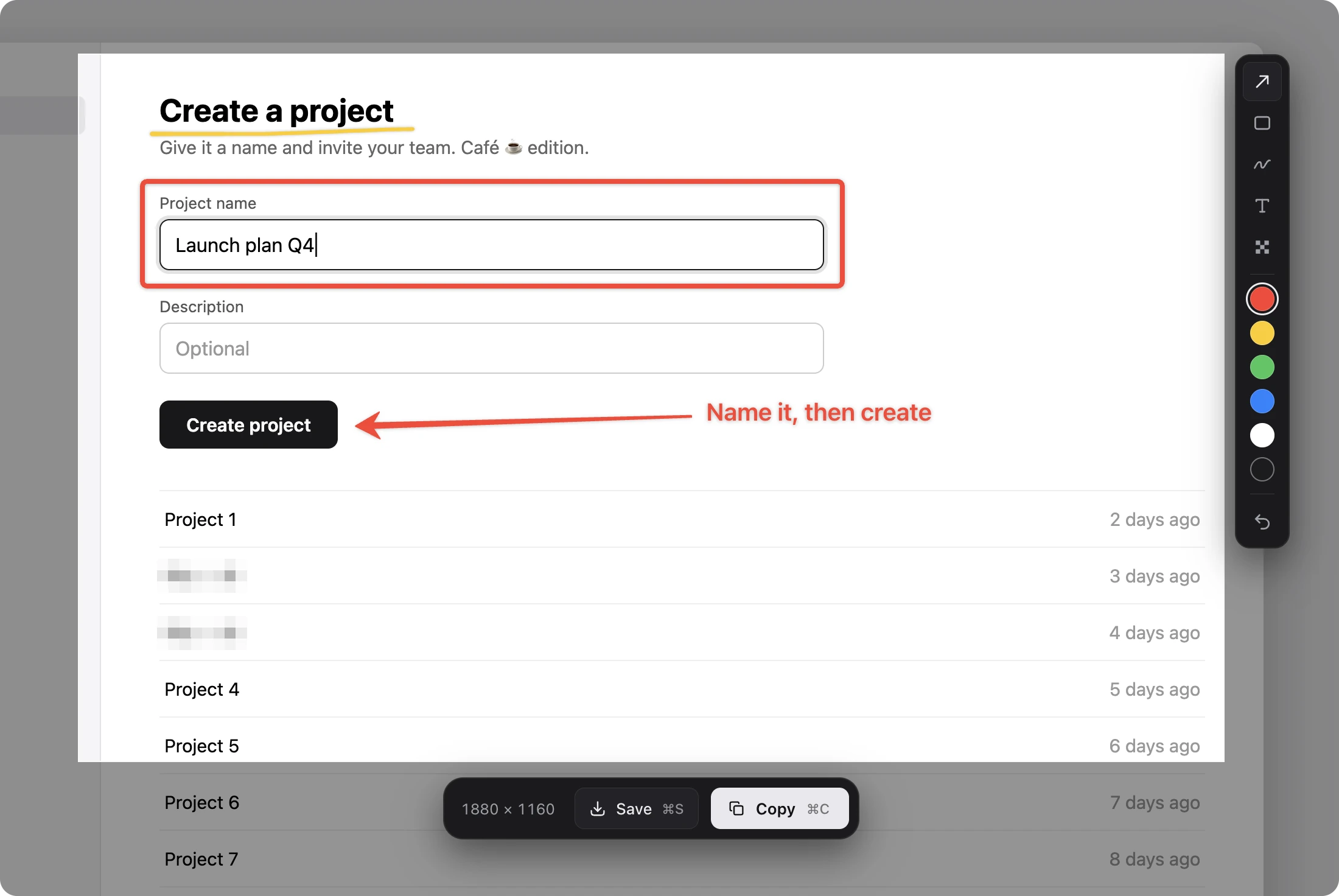Open the Project 7 row
1339x896 pixels.
pyautogui.click(x=682, y=859)
